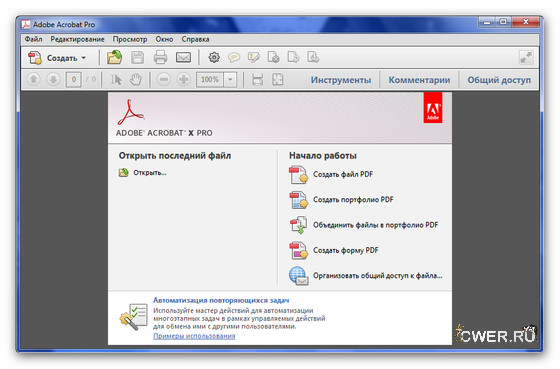Click the fit width scrolling icon
Viewport: 560px width, 369px height.
point(258,79)
